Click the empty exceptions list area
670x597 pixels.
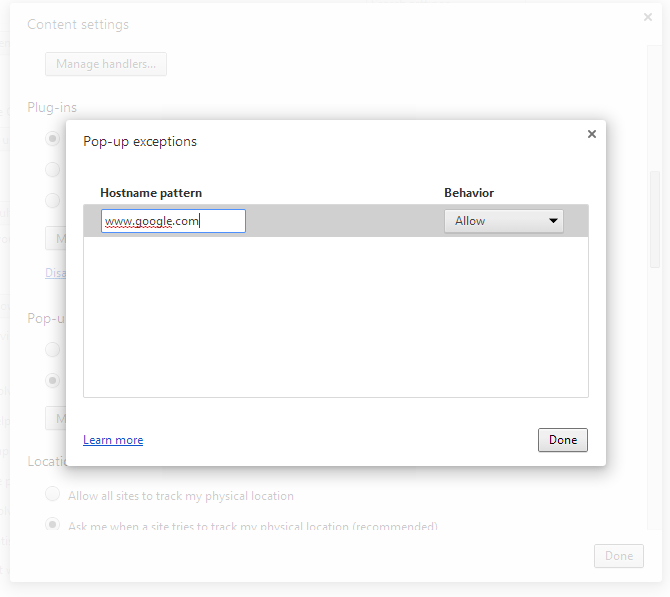(x=336, y=317)
